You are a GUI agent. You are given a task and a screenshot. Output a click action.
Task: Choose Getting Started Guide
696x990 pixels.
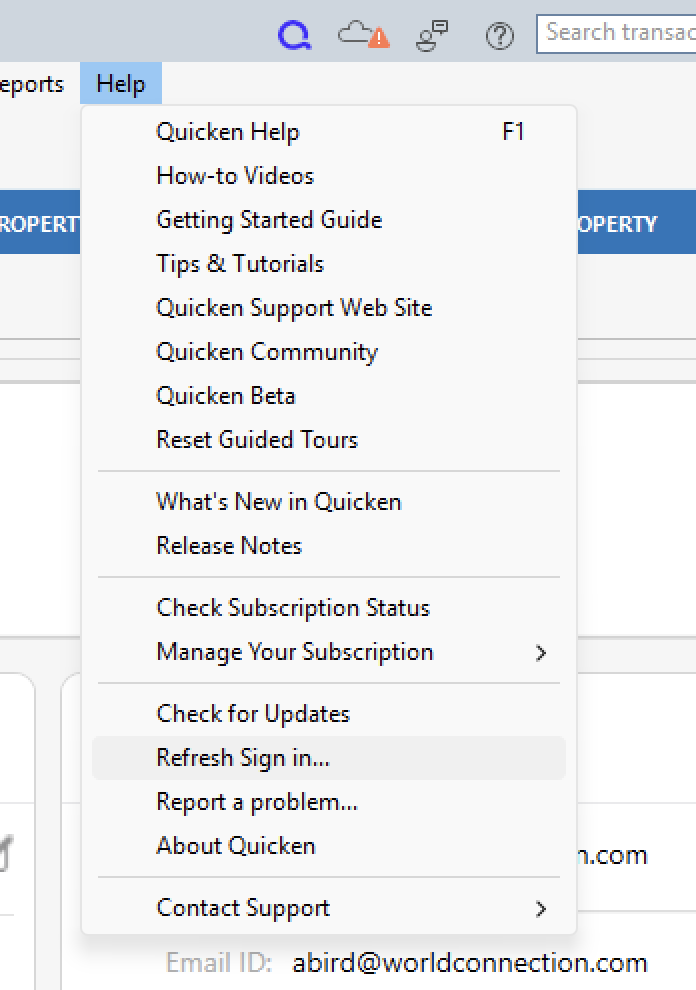click(x=328, y=220)
